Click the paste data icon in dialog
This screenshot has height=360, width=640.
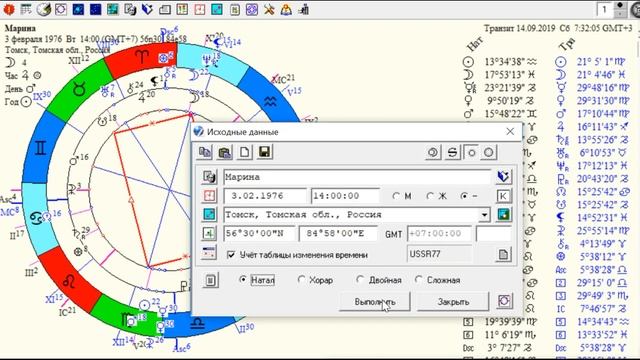coord(224,152)
